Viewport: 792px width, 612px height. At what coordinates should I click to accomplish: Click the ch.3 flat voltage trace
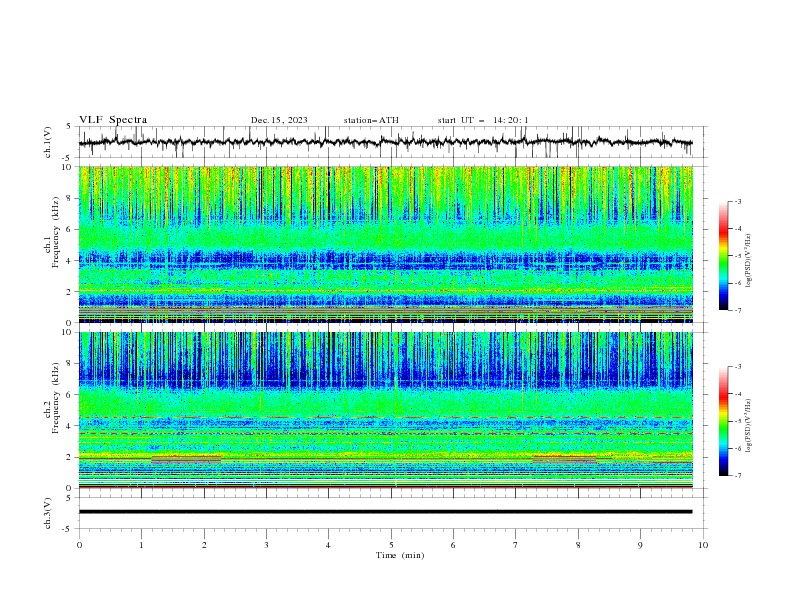tap(385, 512)
